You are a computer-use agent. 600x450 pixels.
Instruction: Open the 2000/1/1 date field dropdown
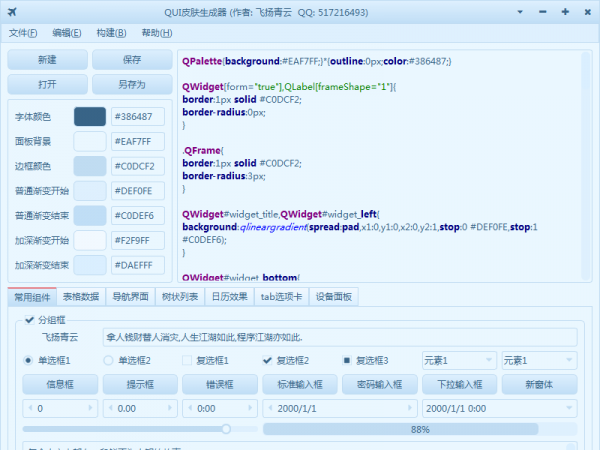tap(410, 408)
